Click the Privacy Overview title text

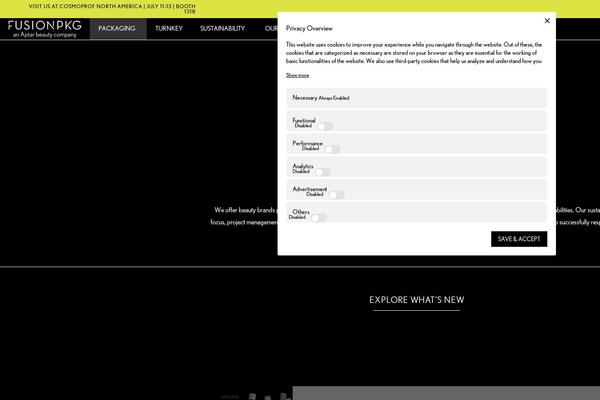point(309,28)
